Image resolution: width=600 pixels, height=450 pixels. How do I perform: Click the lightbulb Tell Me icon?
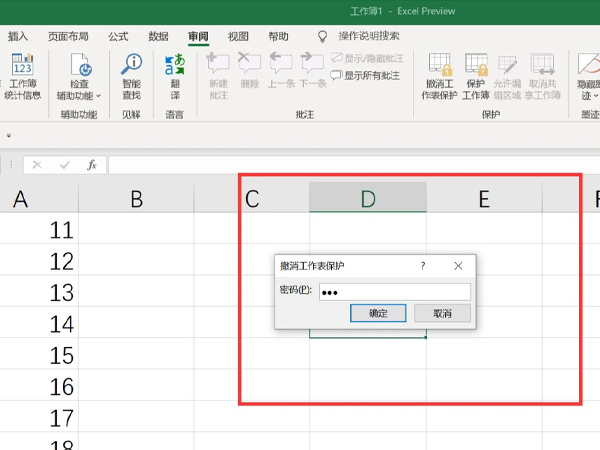[x=322, y=36]
